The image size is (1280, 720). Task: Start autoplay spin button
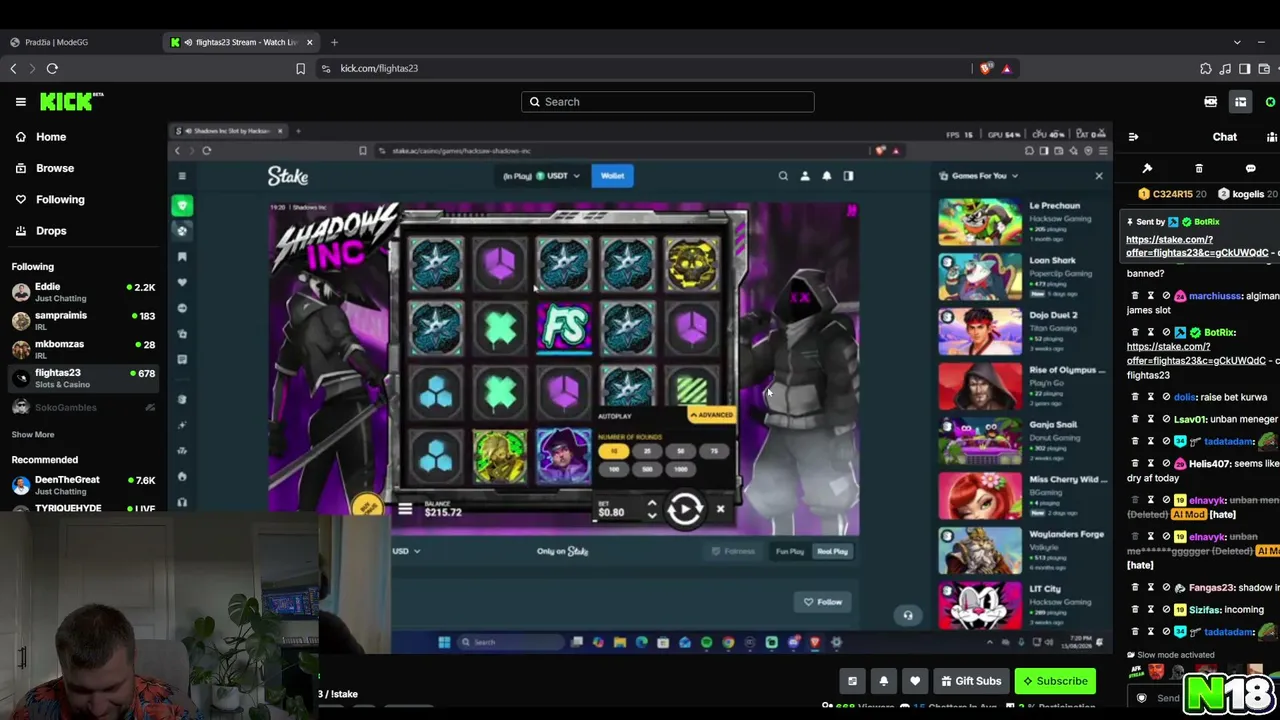(x=685, y=510)
